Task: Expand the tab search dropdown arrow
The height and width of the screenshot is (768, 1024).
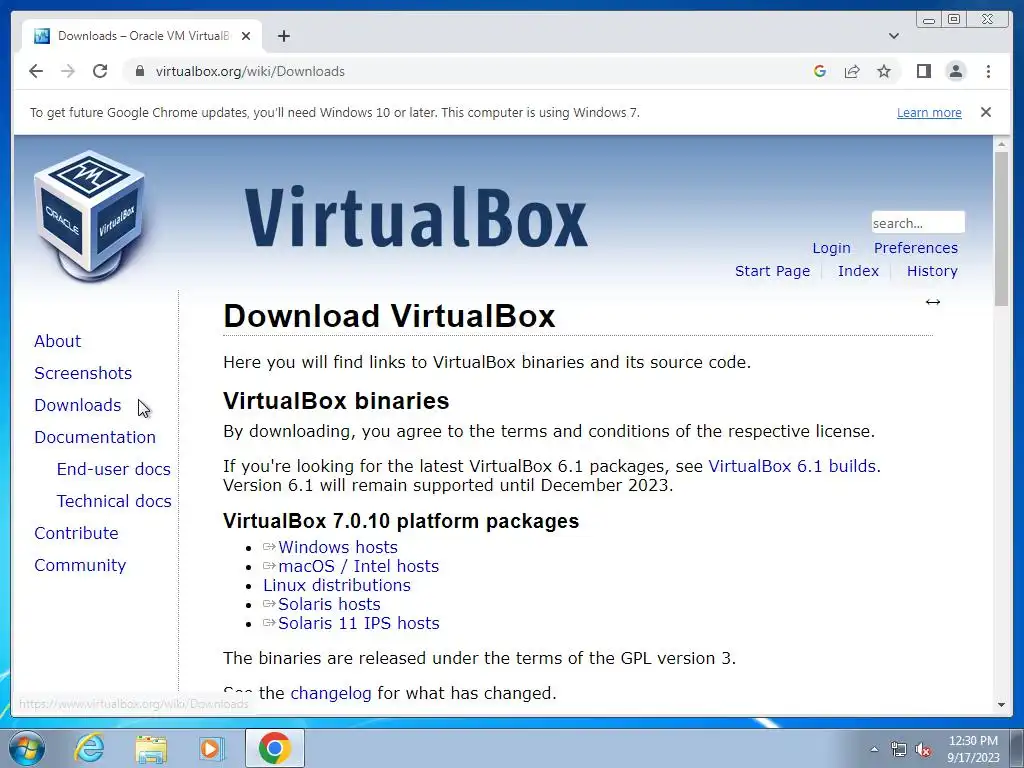Action: click(x=893, y=36)
